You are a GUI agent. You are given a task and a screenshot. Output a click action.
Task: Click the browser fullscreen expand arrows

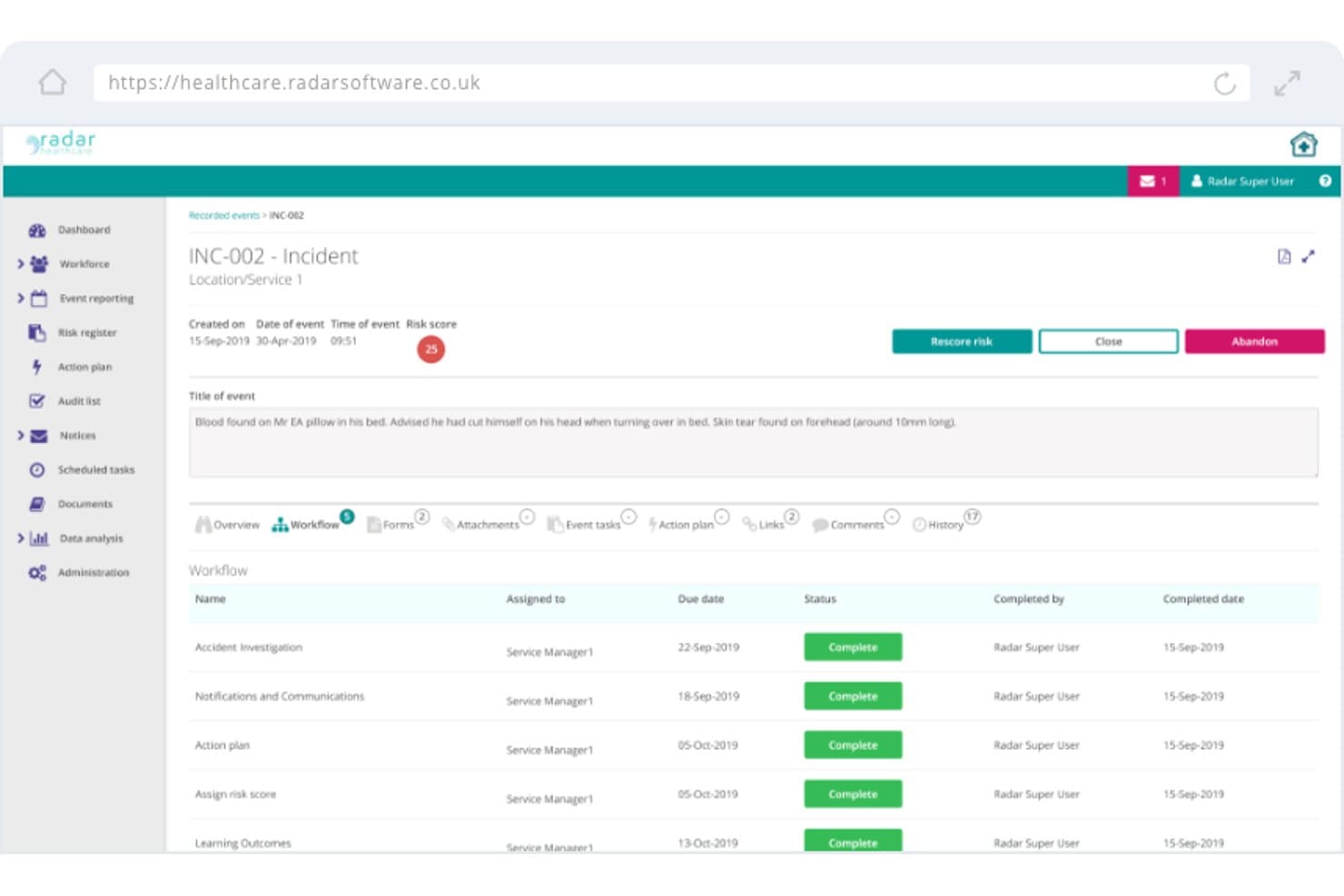(1287, 84)
